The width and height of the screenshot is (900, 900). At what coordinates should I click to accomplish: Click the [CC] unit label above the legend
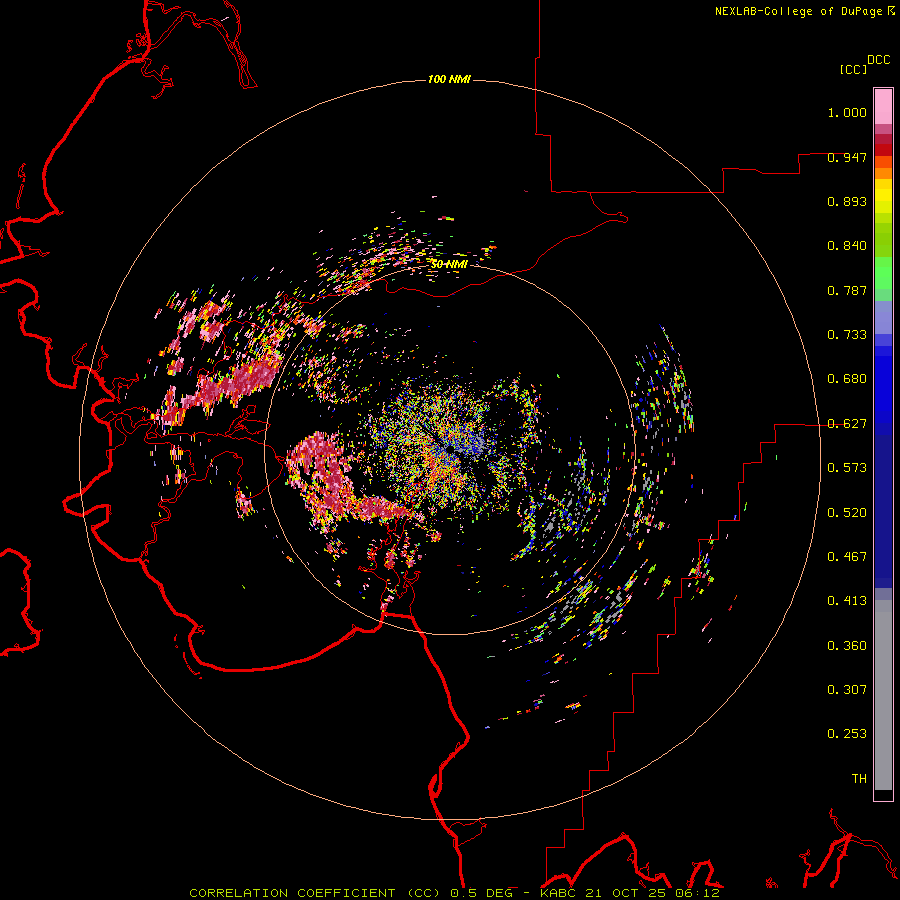[854, 69]
